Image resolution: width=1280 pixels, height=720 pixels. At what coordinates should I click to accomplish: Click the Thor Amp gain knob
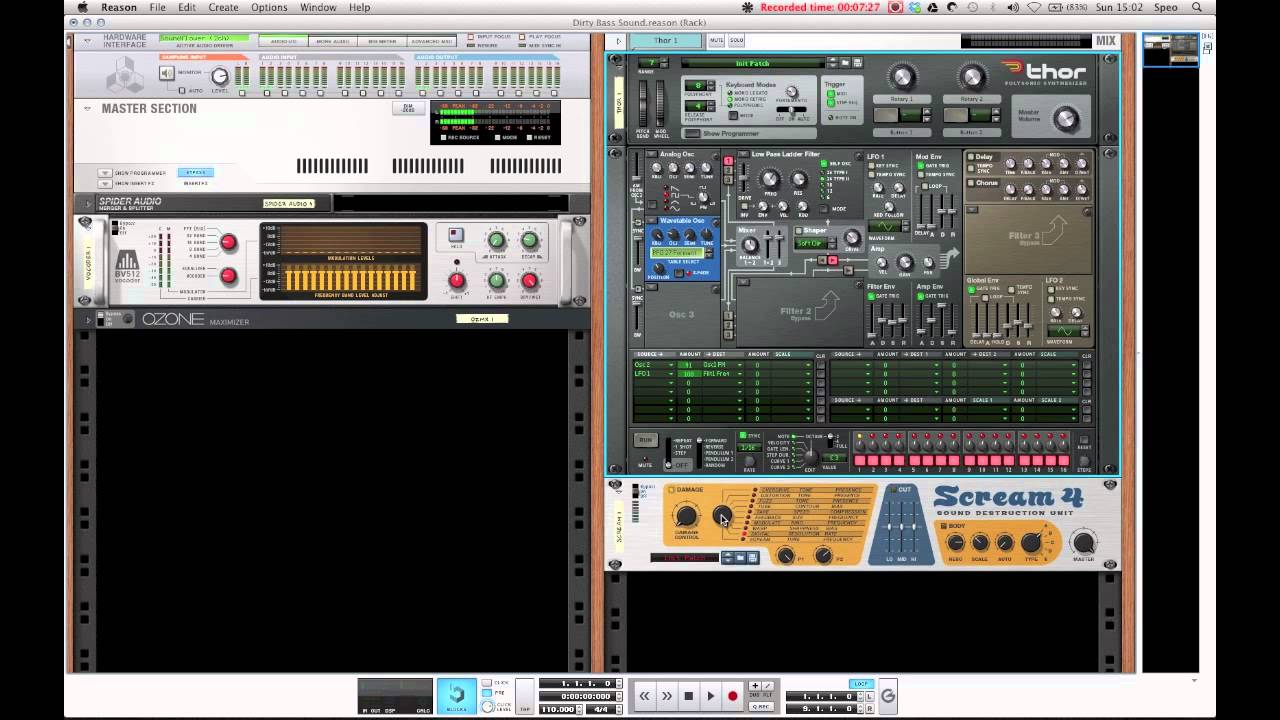(904, 264)
